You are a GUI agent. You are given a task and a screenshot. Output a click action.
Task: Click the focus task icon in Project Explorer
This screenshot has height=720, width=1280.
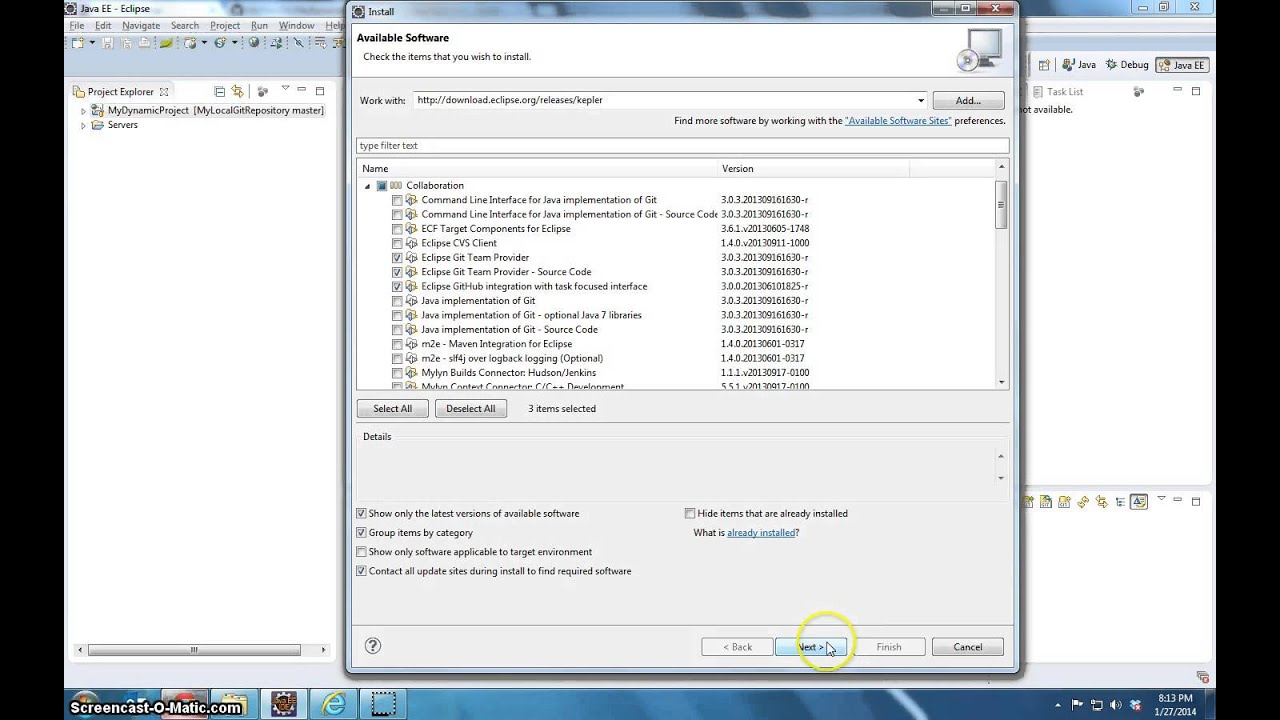[263, 92]
